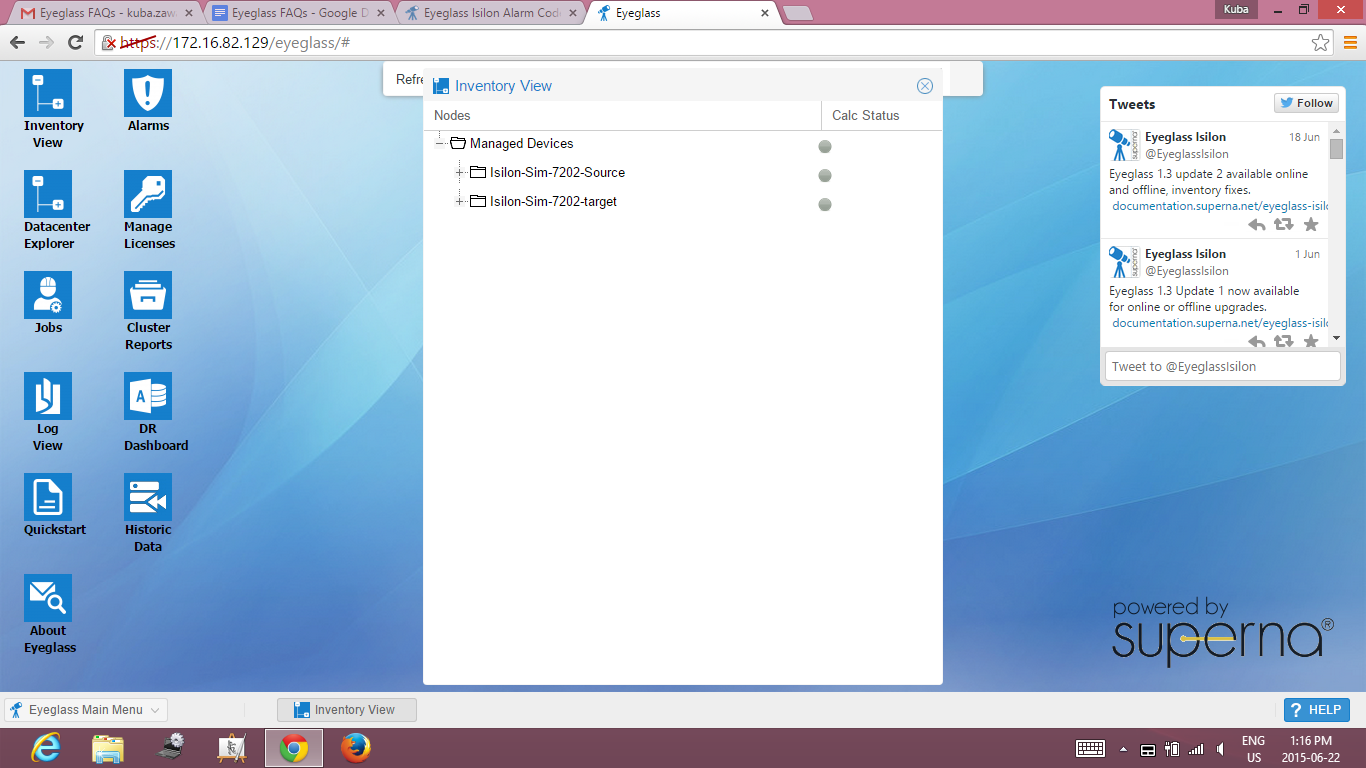Open the Jobs icon
1366x768 pixels.
tap(48, 295)
